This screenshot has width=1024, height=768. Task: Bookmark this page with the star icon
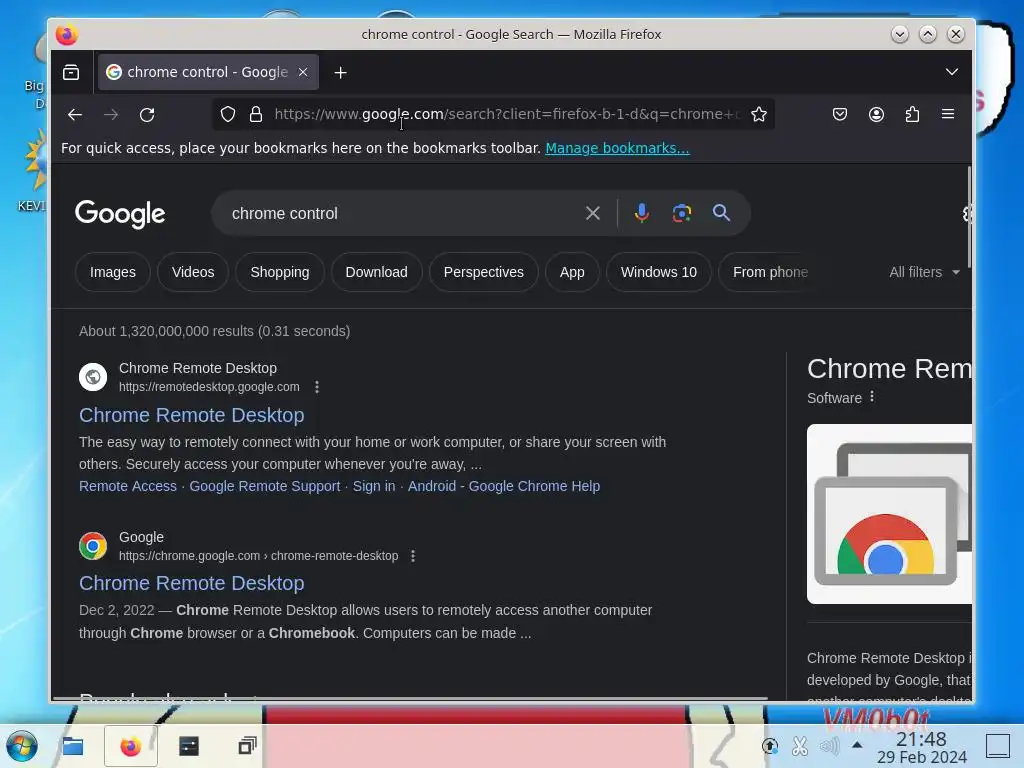click(x=759, y=114)
